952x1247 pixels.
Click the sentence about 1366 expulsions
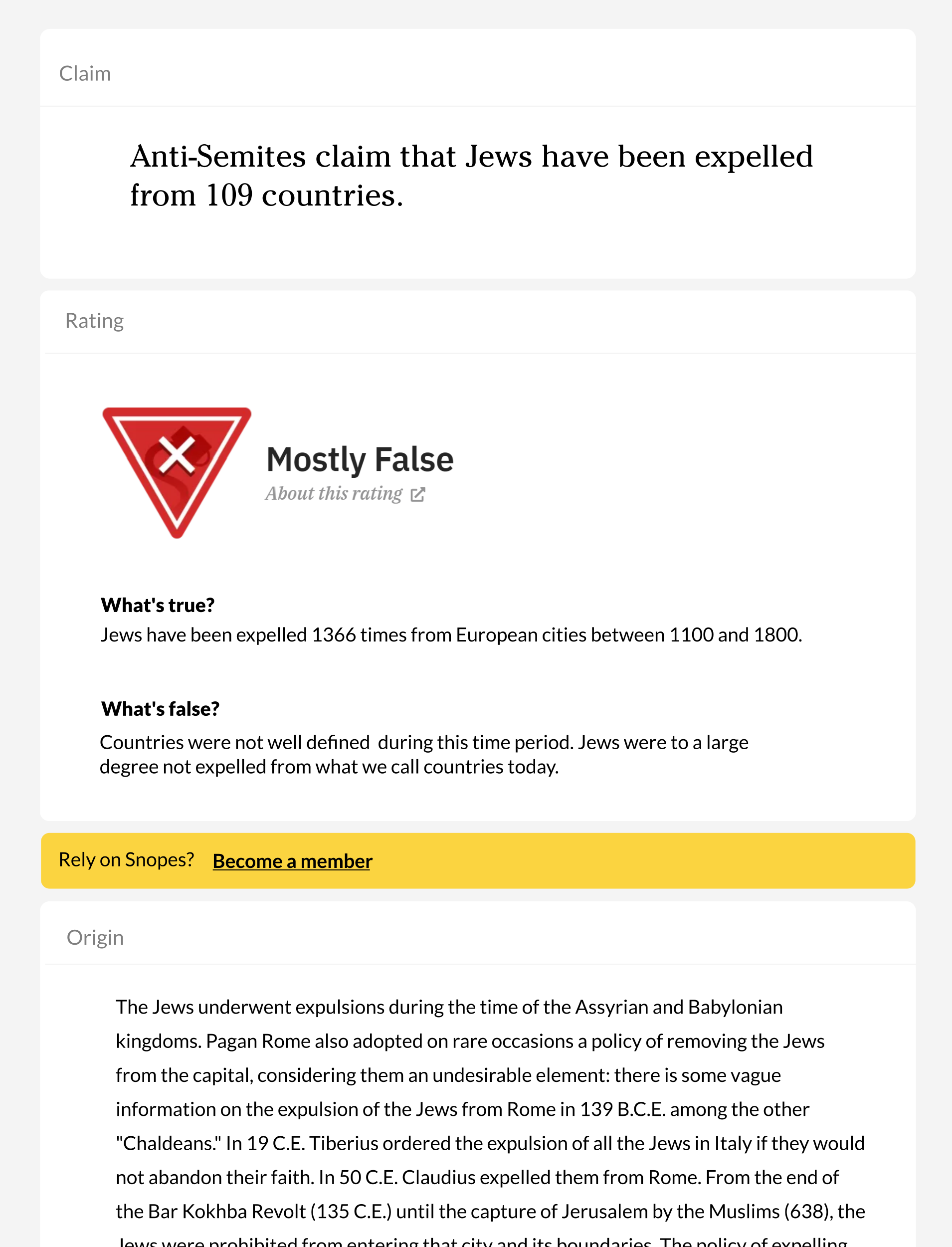(451, 635)
